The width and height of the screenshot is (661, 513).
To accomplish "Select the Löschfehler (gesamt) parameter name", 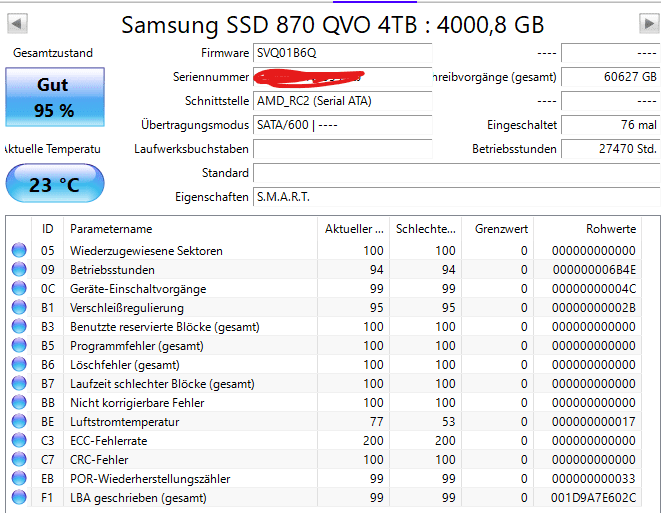I will pyautogui.click(x=125, y=365).
